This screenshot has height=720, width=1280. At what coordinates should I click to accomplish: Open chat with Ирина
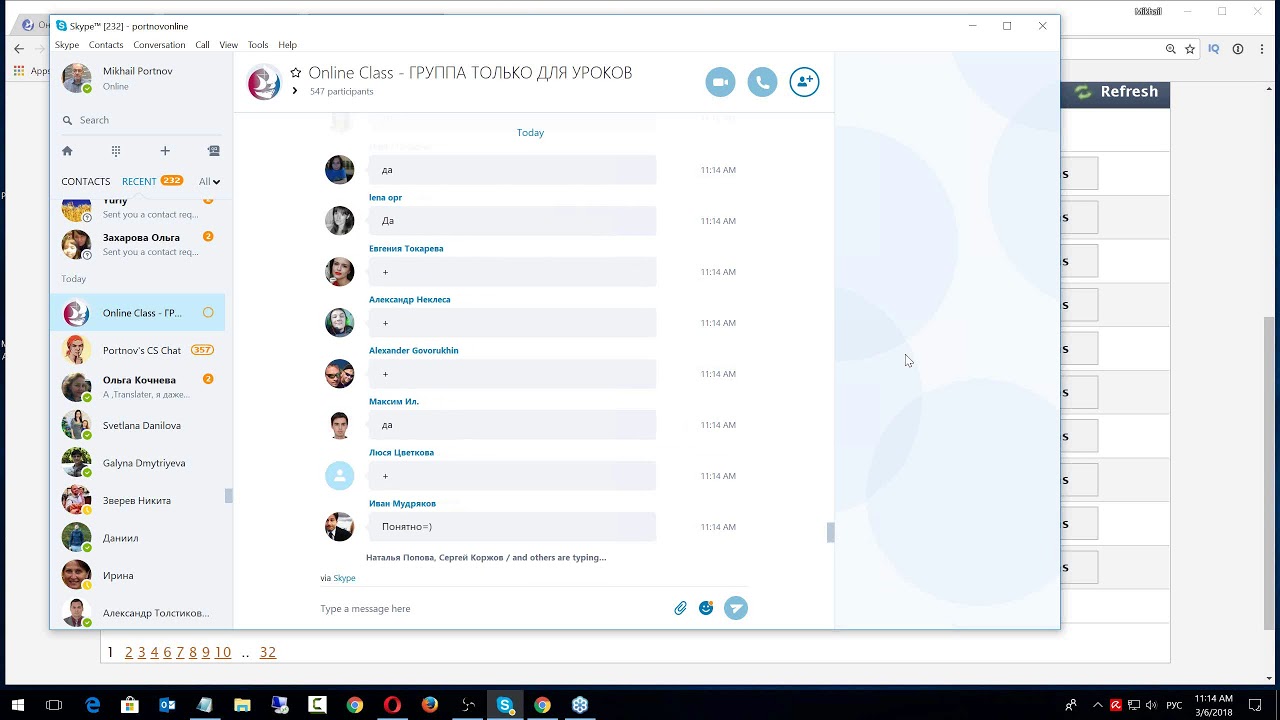click(x=138, y=575)
